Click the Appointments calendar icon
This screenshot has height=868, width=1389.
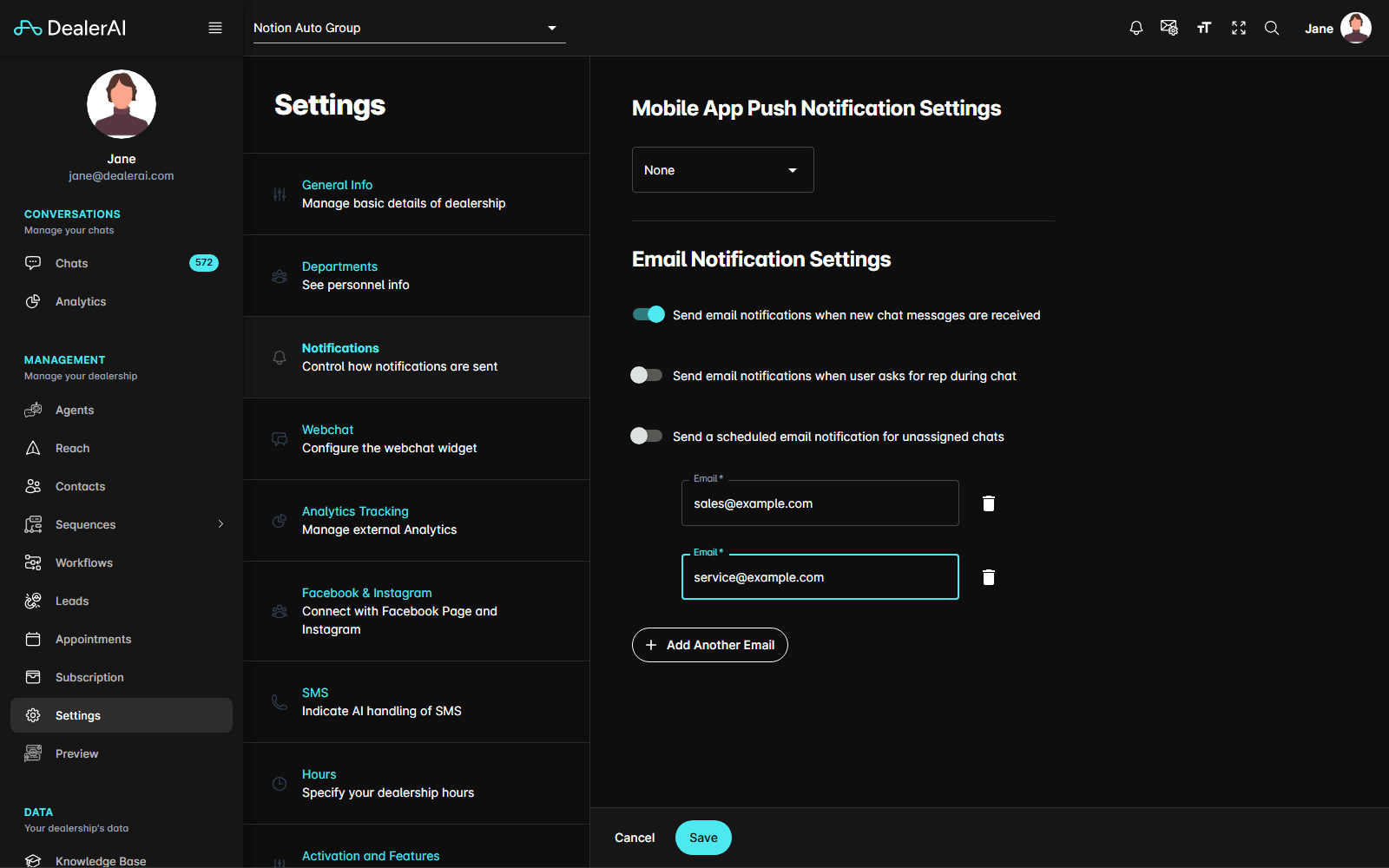pos(33,639)
